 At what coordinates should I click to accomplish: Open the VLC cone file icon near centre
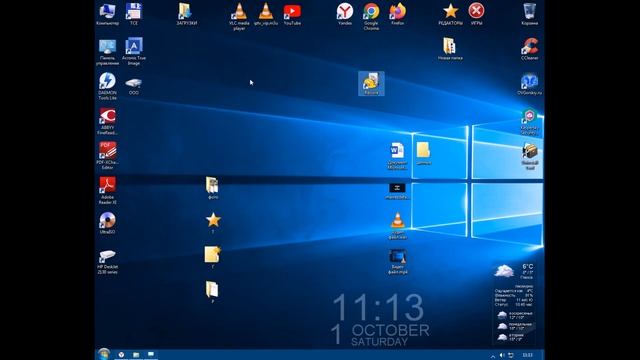coord(397,225)
